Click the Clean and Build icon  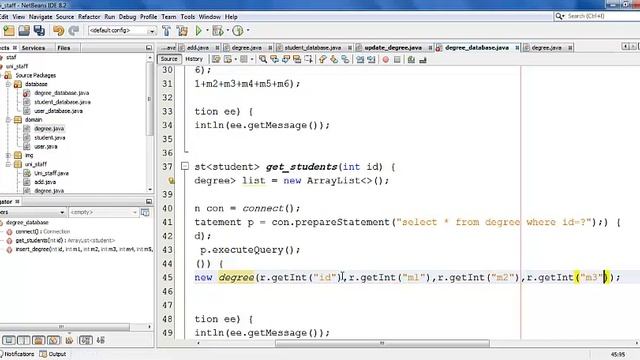(x=182, y=31)
